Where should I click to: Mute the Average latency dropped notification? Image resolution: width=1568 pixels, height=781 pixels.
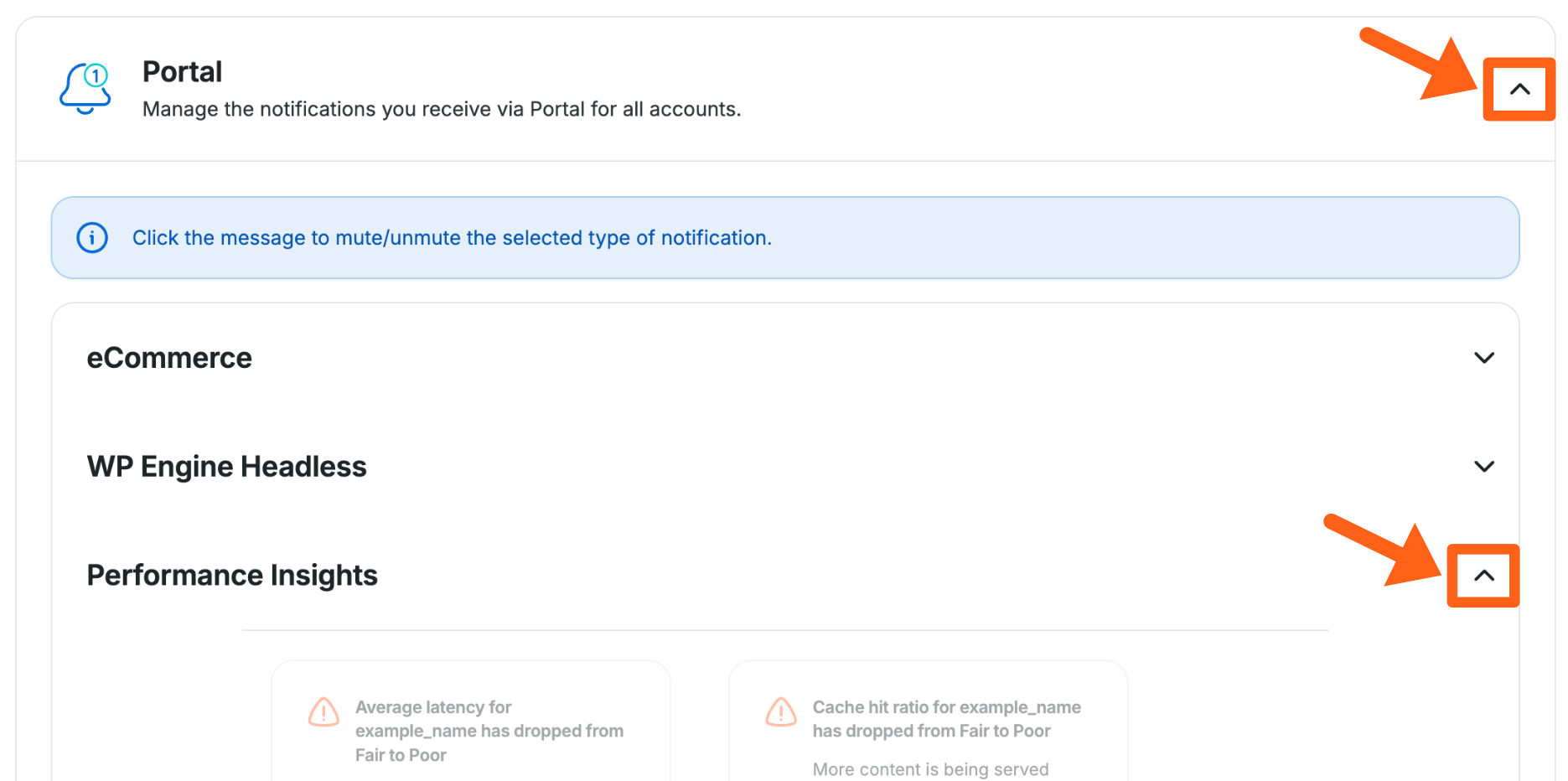489,731
